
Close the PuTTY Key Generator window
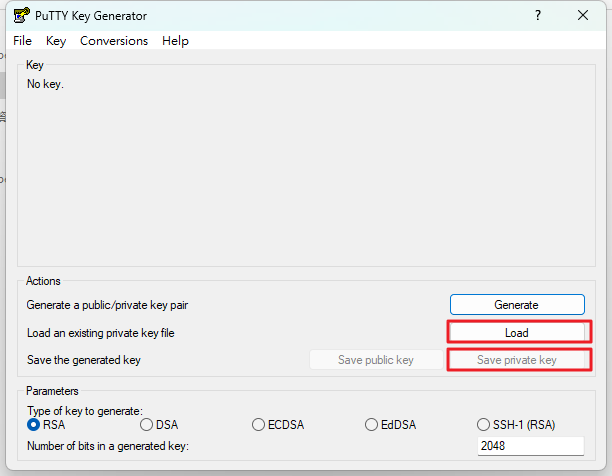click(x=583, y=15)
